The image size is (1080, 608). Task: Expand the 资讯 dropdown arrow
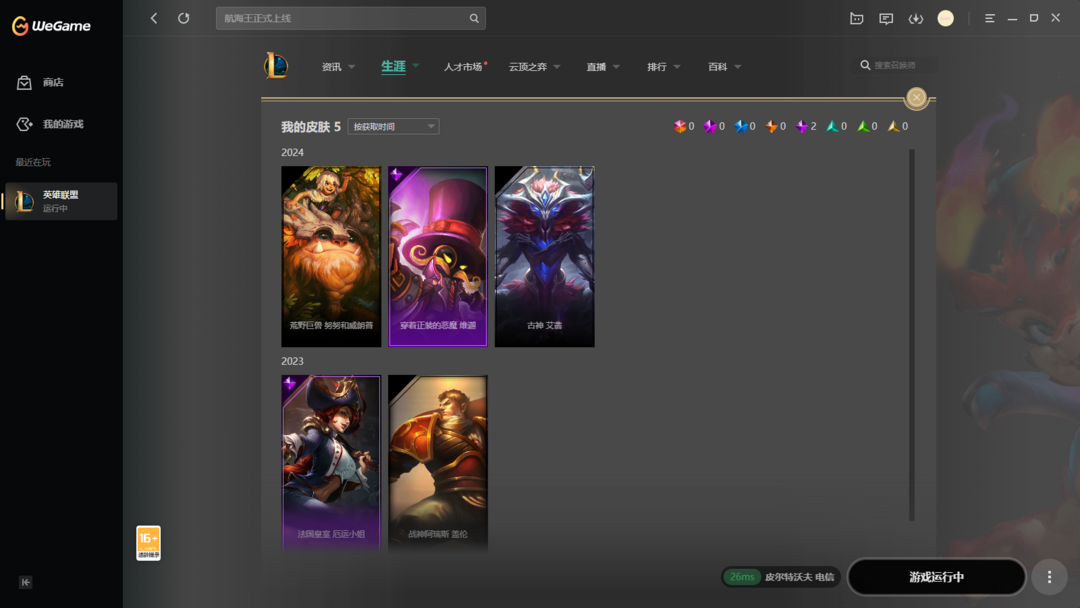coord(351,67)
